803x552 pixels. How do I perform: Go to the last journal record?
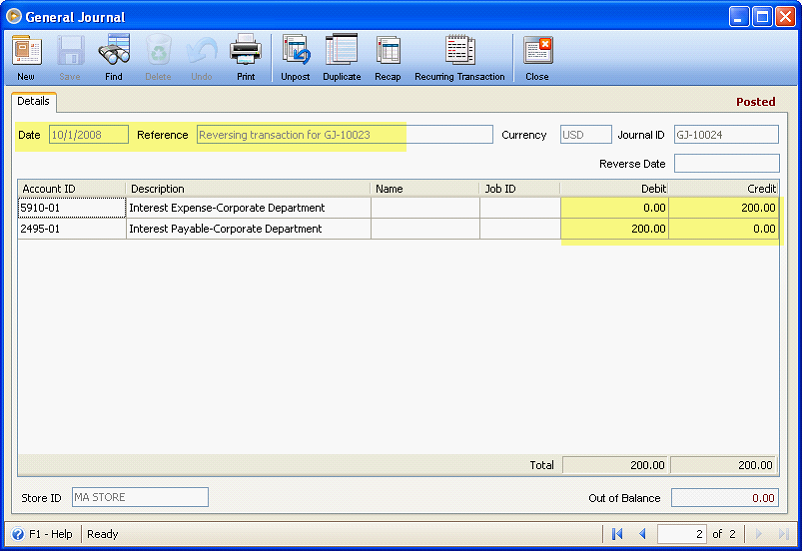784,534
